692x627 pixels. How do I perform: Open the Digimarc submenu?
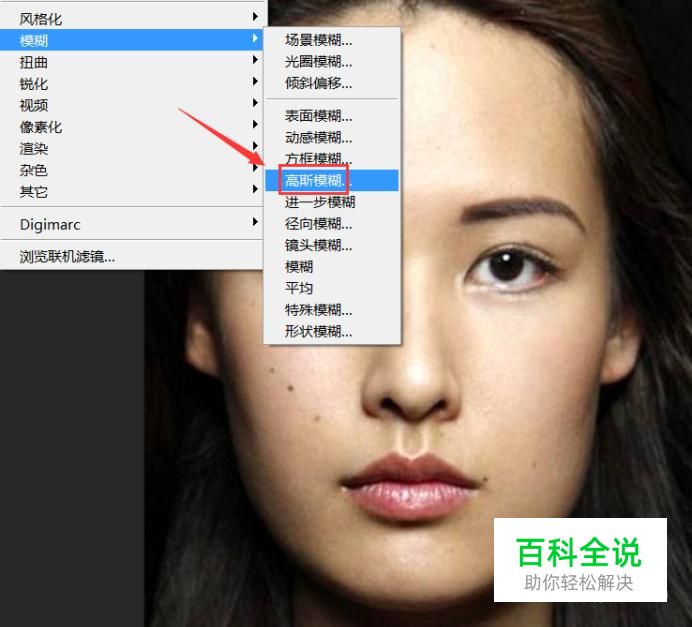132,224
